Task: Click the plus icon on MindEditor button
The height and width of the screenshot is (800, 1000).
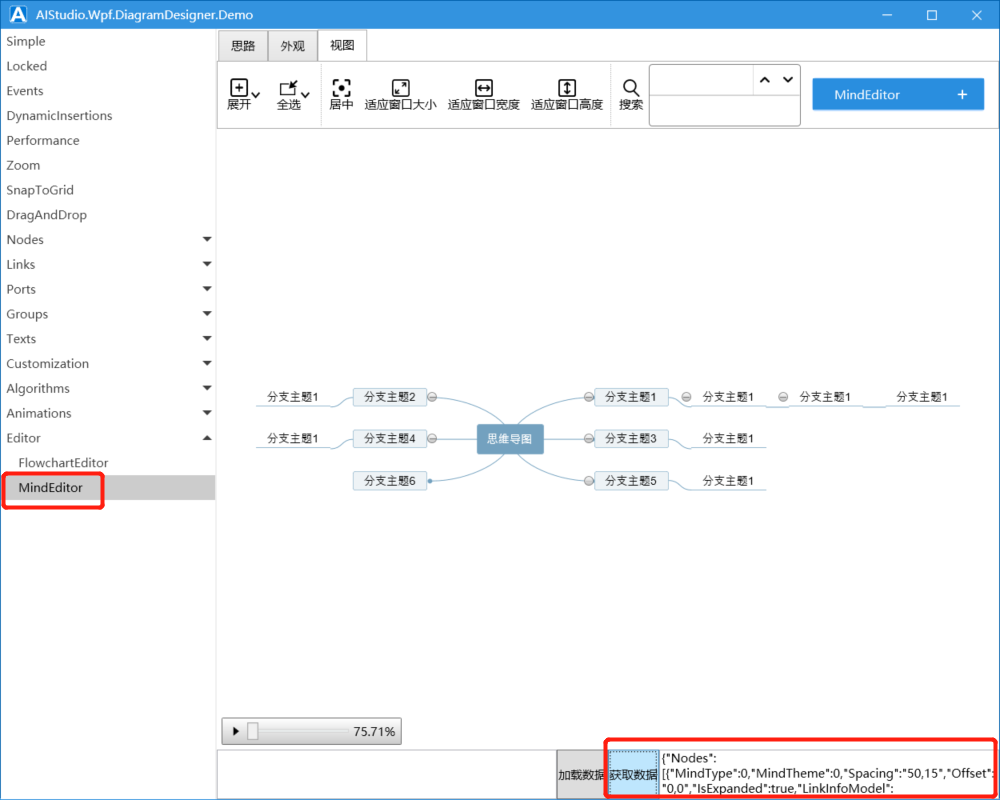Action: tap(962, 95)
